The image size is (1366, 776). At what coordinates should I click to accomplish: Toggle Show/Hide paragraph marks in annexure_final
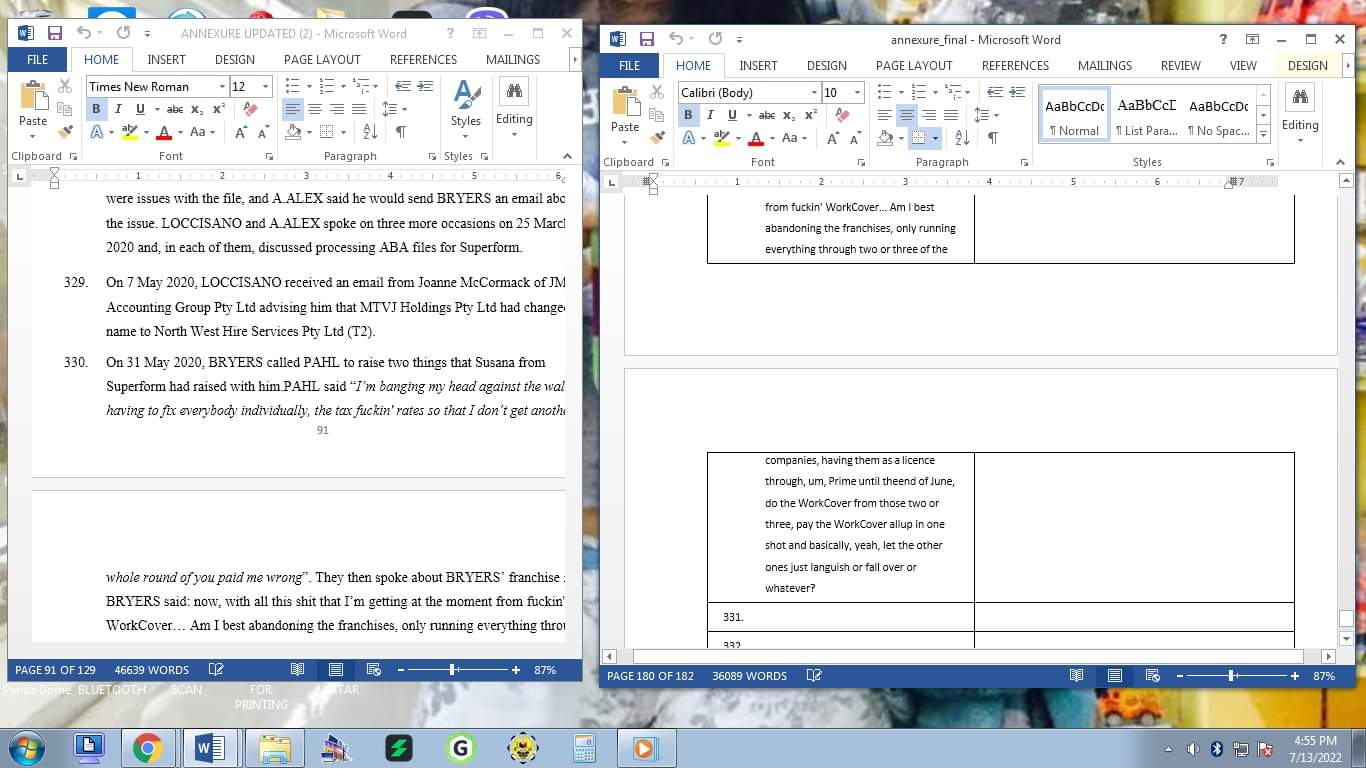993,138
